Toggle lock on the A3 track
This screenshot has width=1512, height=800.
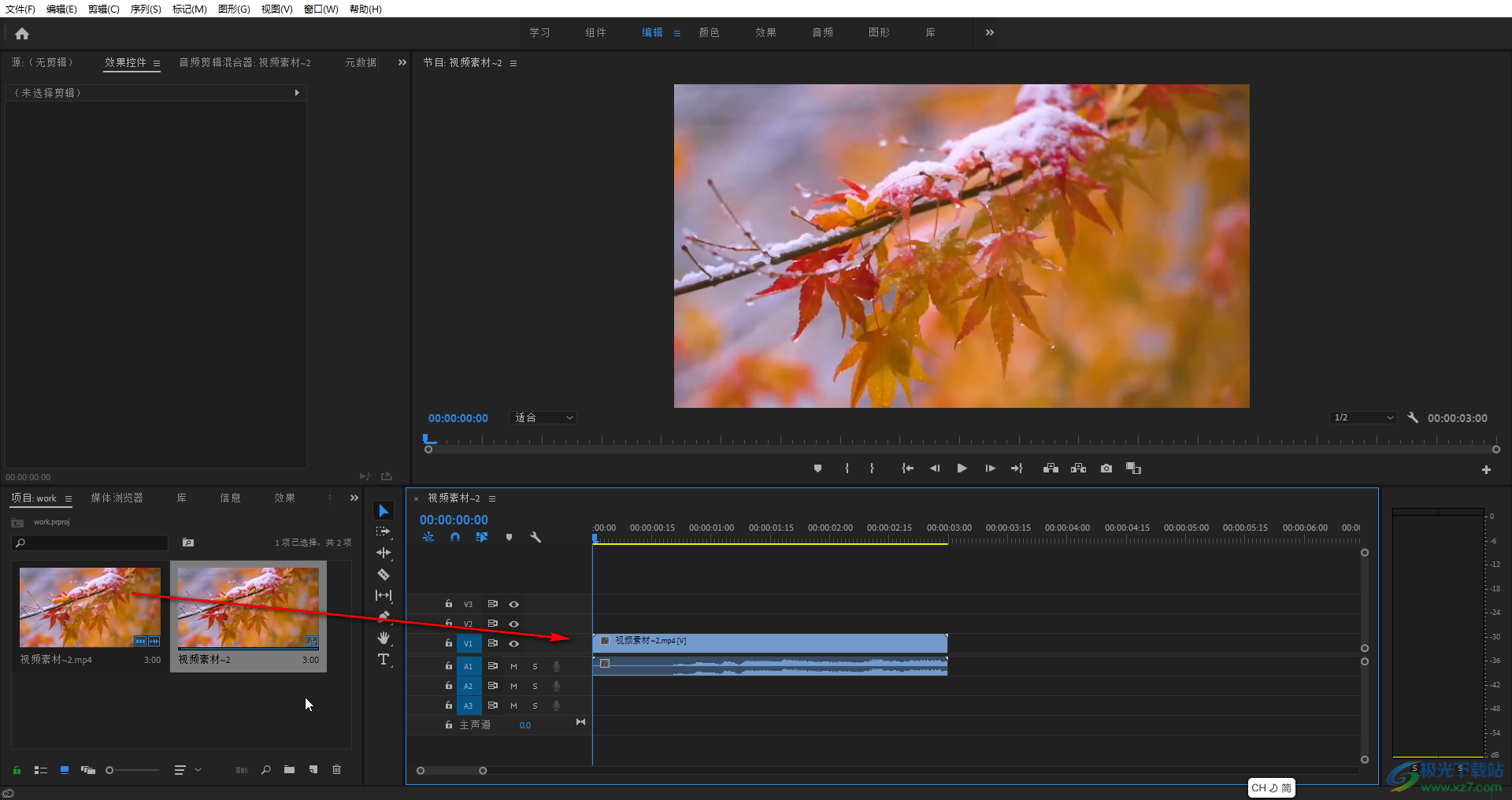449,705
